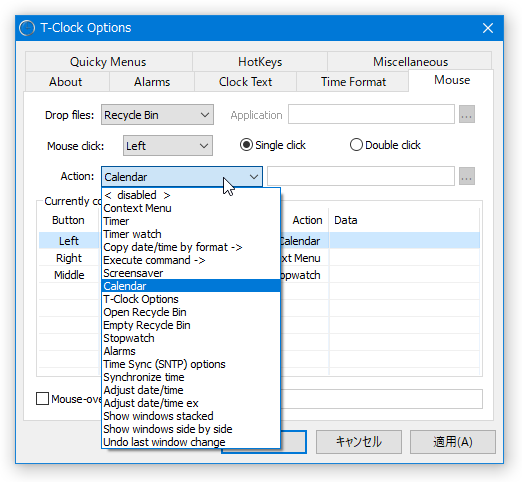Click the 適用(A) apply button
Screen dimensions: 522x482
click(453, 442)
